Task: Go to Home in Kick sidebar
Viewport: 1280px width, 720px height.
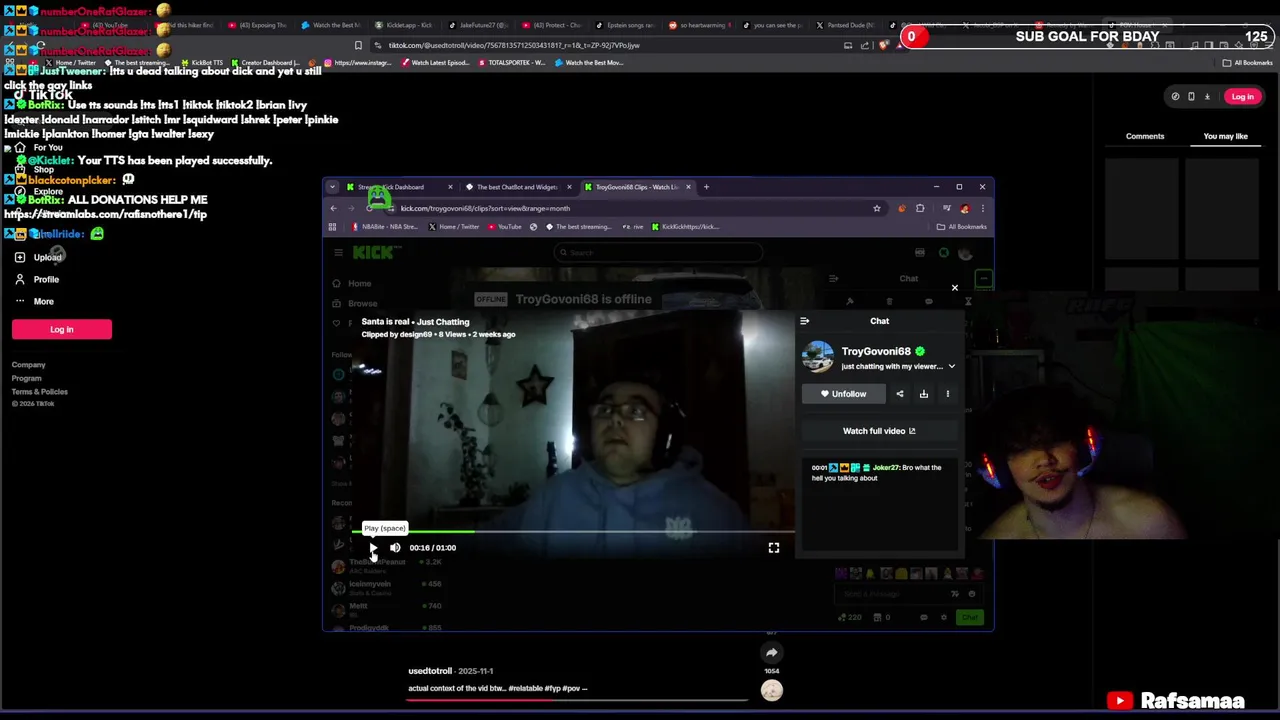Action: pyautogui.click(x=352, y=284)
